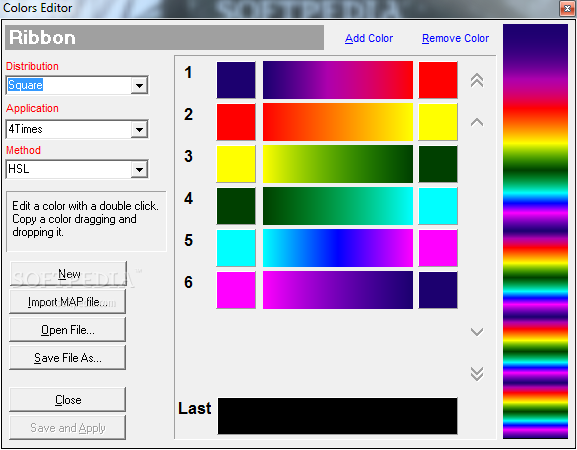Click Import MAP file button
The image size is (577, 450).
(67, 302)
